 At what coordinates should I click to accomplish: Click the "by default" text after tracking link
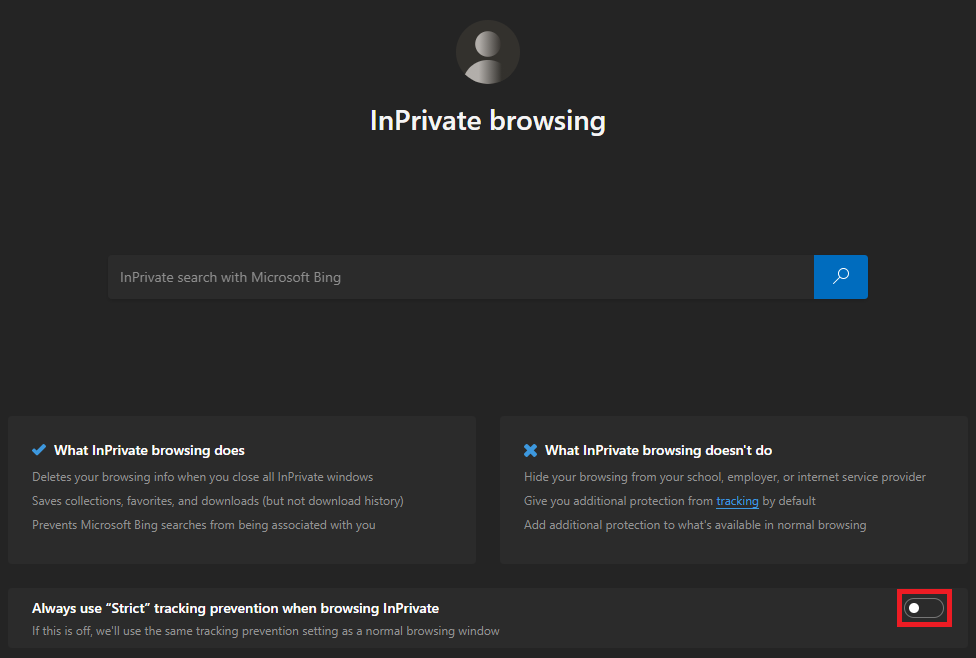coord(789,501)
